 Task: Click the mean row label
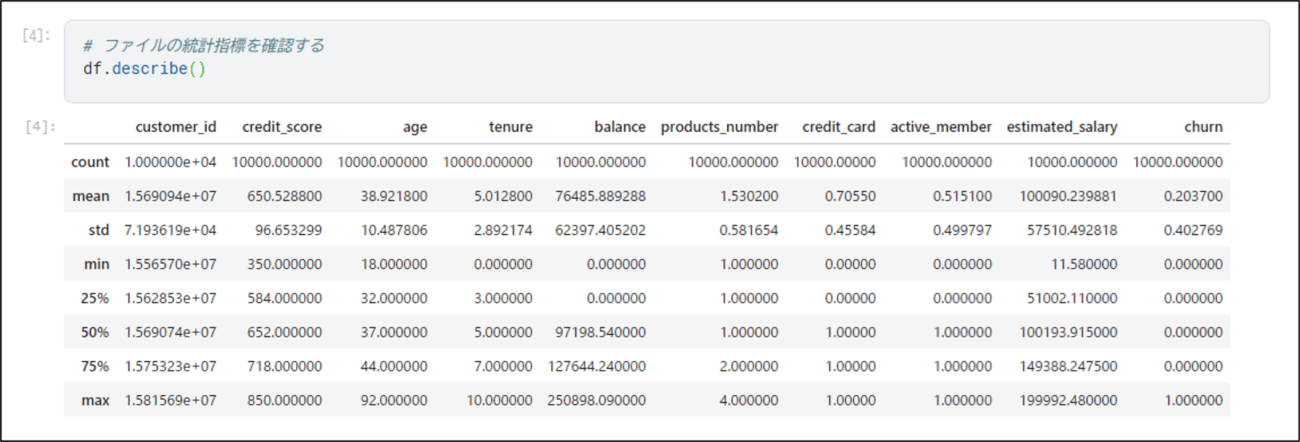(91, 196)
